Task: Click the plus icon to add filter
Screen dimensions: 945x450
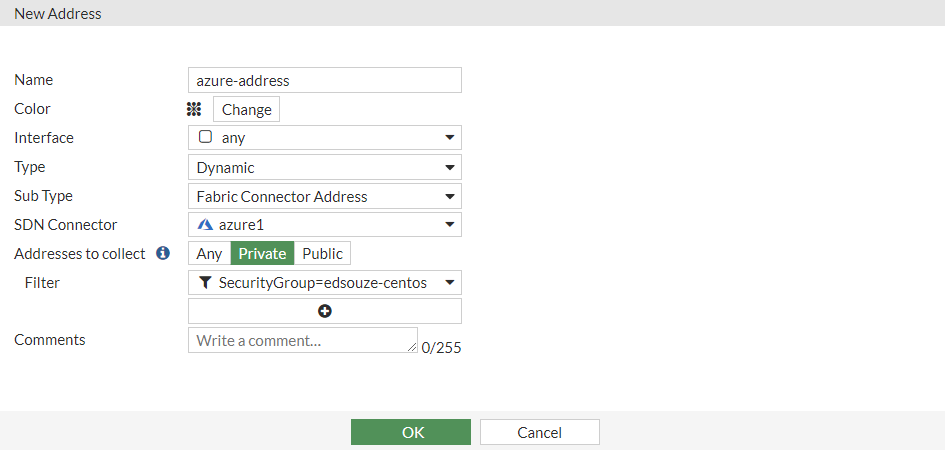Action: (325, 311)
